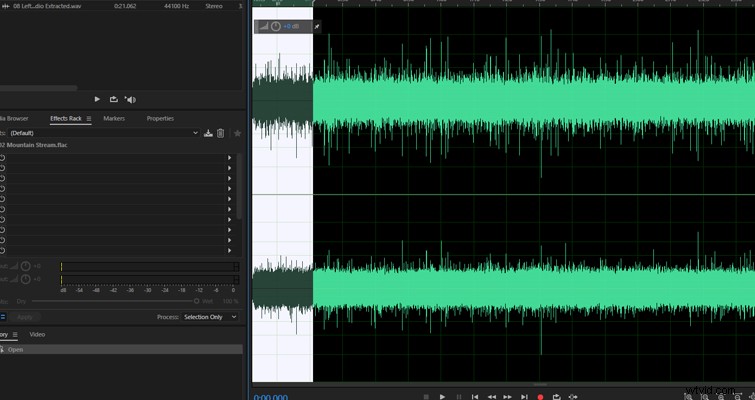Expand first effect slot arrow menu
Screen dimensions: 755x400
click(x=230, y=158)
